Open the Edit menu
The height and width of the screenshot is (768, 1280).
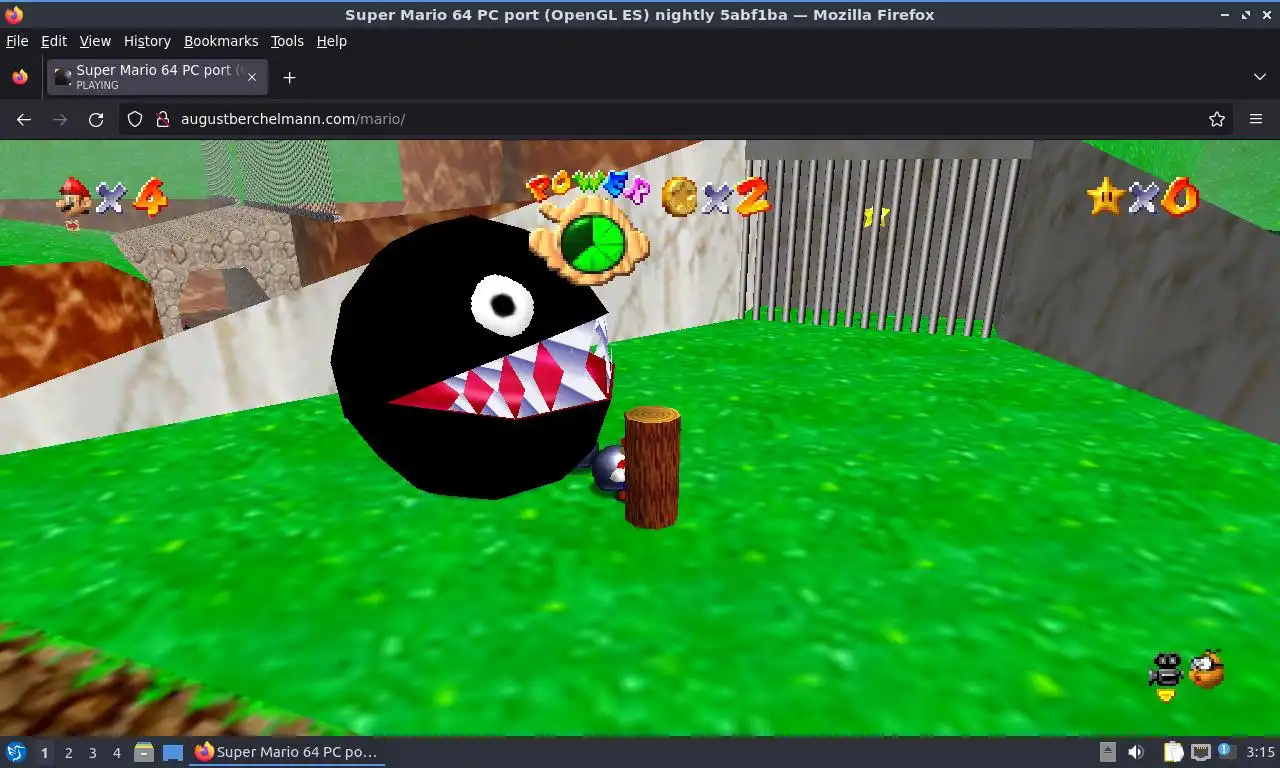(x=54, y=41)
